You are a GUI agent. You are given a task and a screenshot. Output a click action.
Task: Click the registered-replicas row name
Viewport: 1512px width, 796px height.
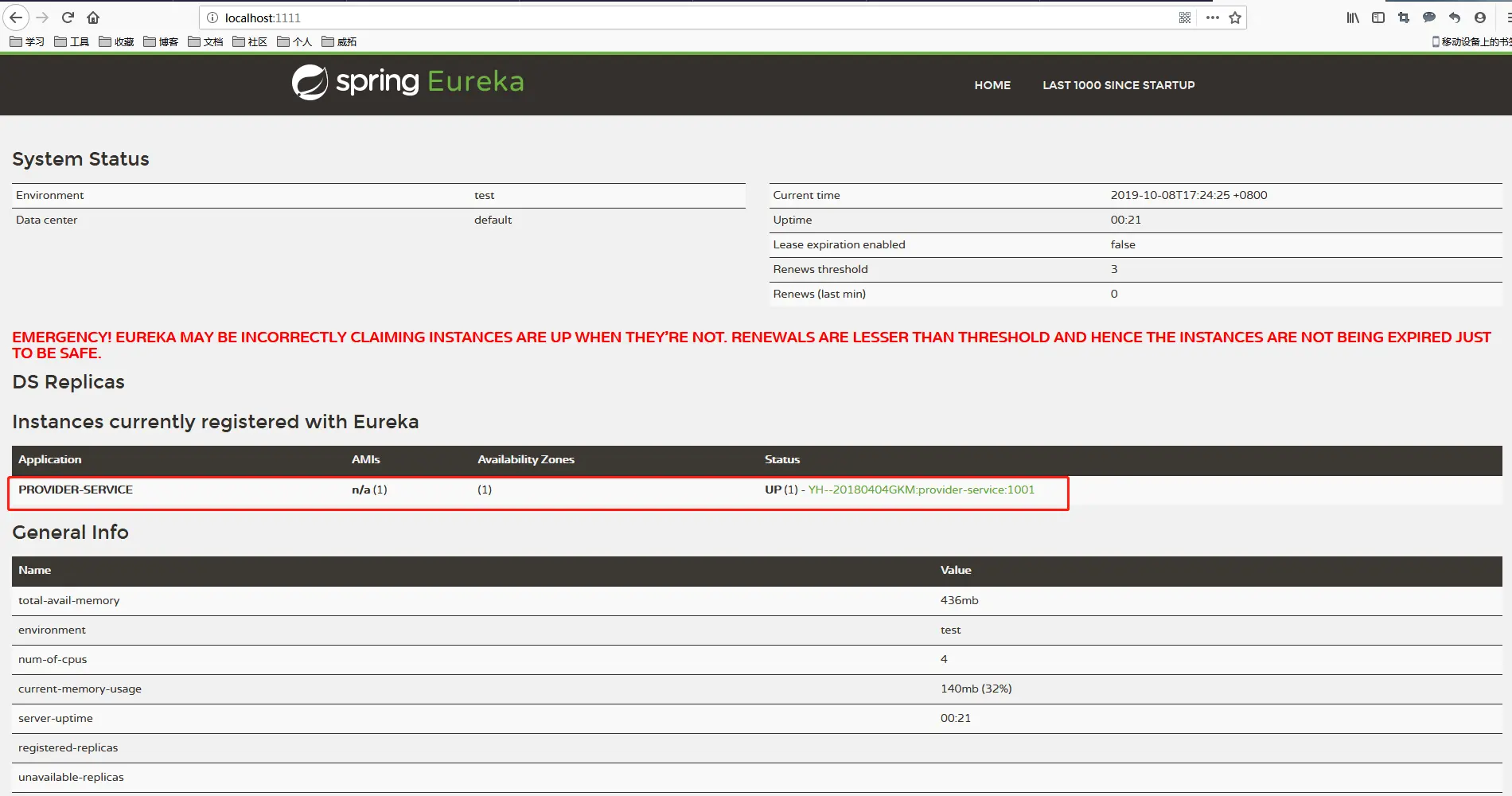click(x=68, y=747)
